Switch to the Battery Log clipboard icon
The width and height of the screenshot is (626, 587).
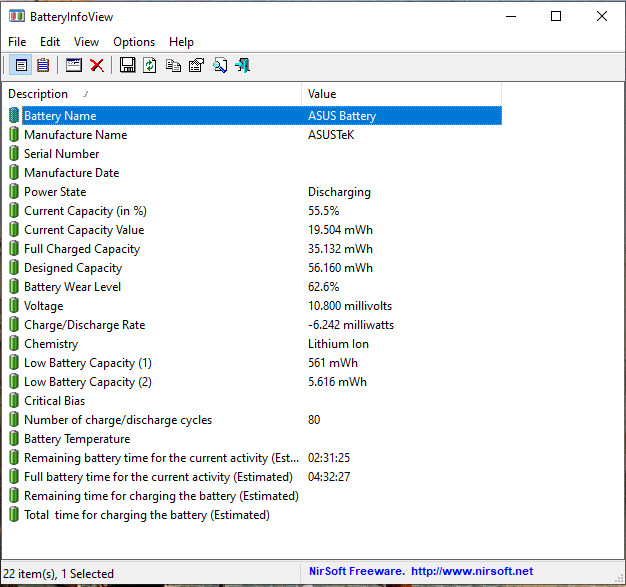tap(43, 65)
